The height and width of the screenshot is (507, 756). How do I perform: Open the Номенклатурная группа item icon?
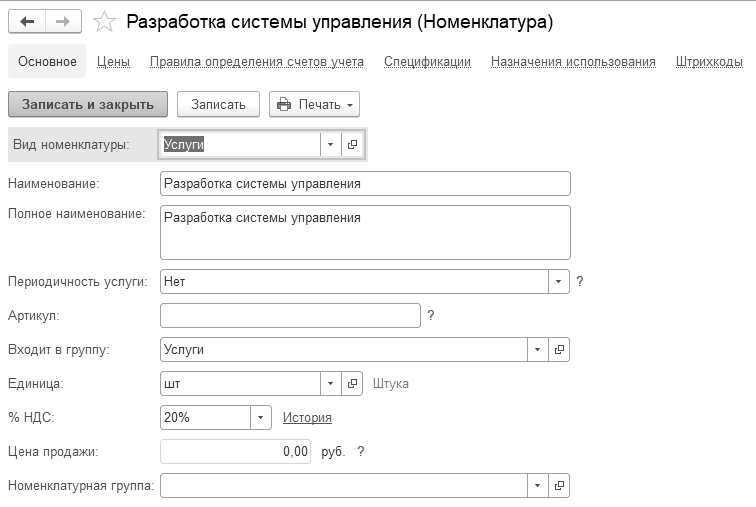click(560, 486)
